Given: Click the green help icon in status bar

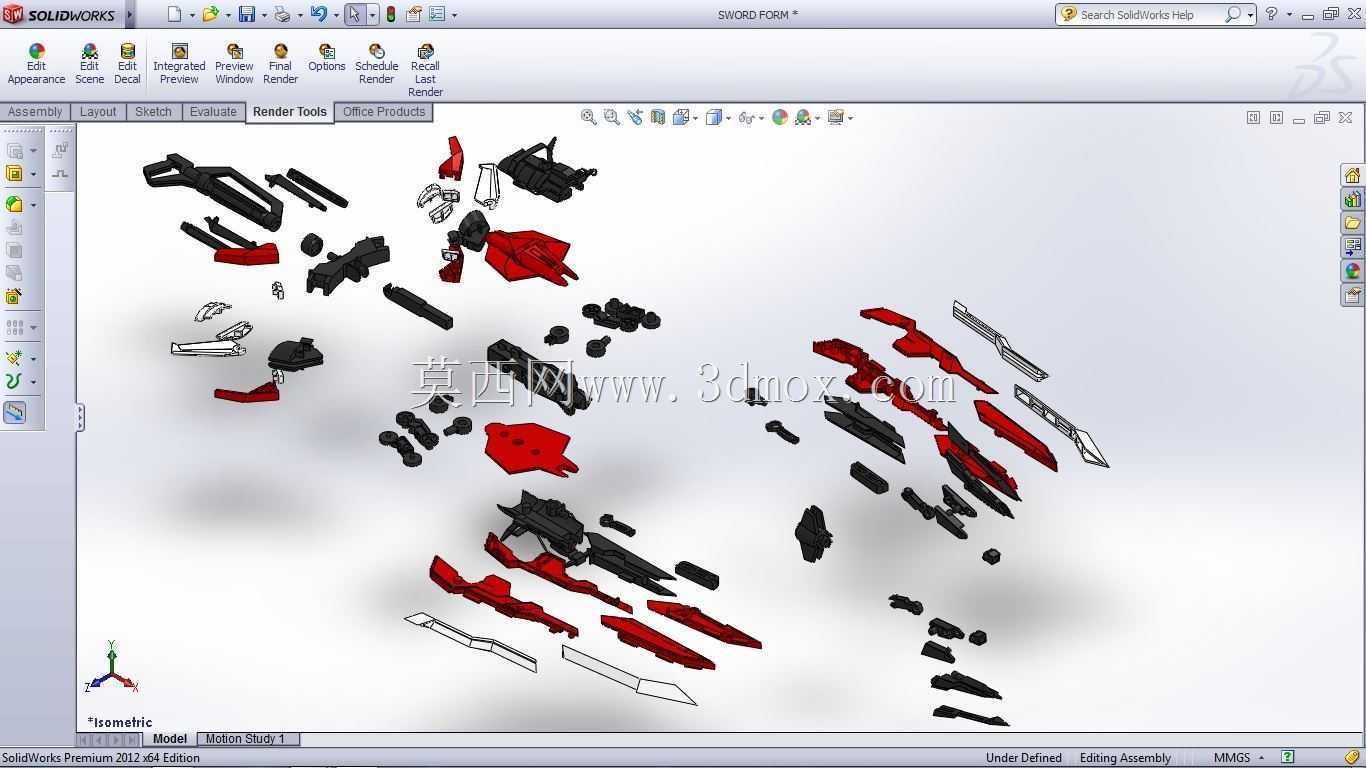Looking at the screenshot, I should pos(1288,757).
